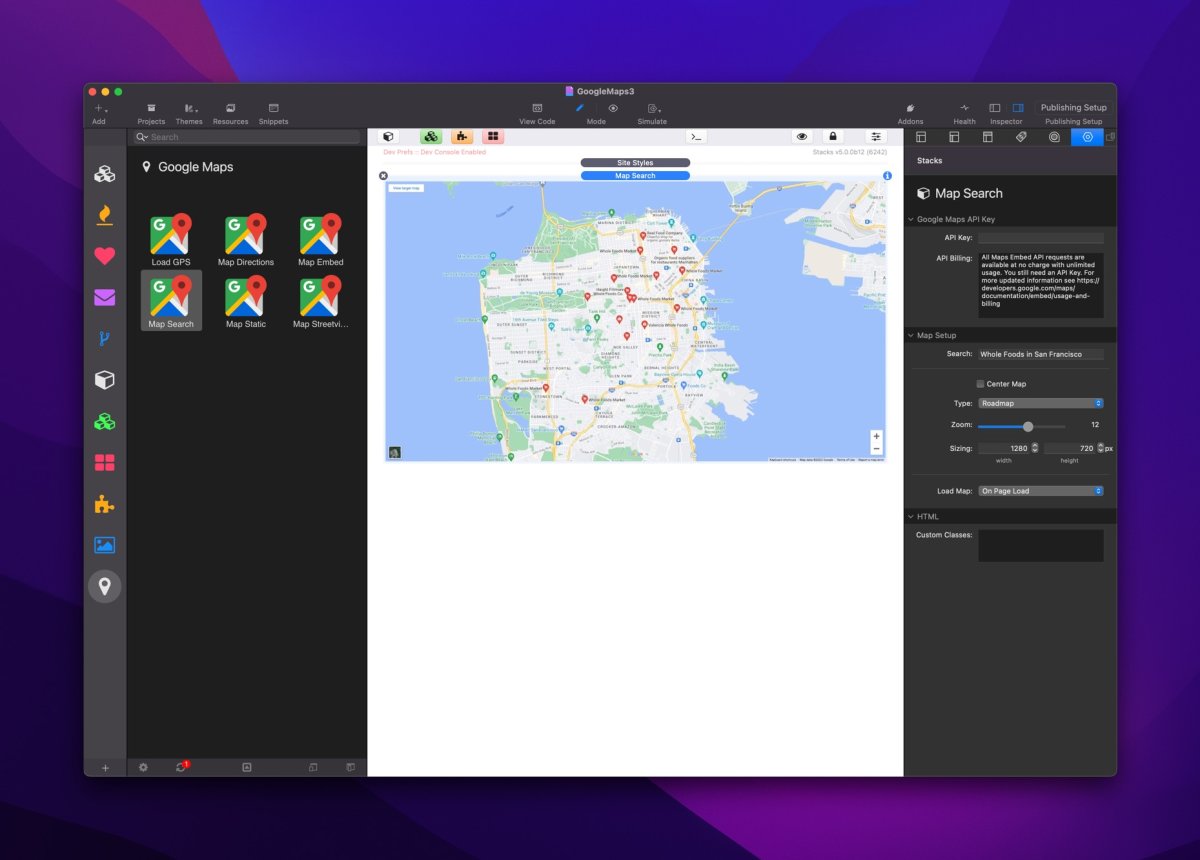Click the lock icon in stacks toolbar
The height and width of the screenshot is (860, 1200).
click(832, 137)
